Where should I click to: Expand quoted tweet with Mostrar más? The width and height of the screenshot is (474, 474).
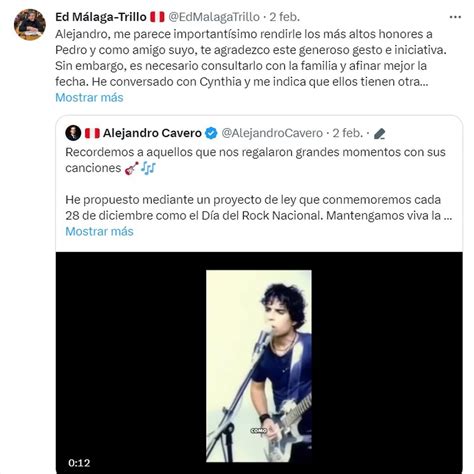pyautogui.click(x=99, y=231)
